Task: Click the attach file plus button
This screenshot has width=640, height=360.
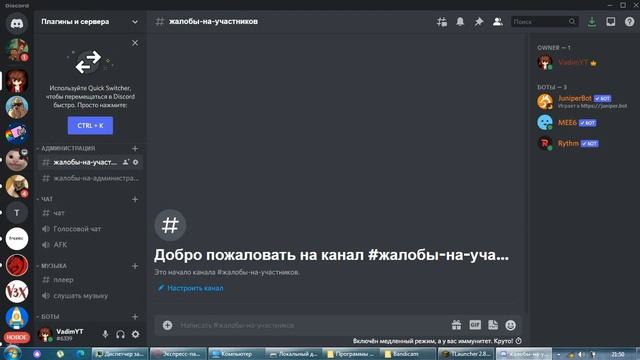Action: point(167,325)
